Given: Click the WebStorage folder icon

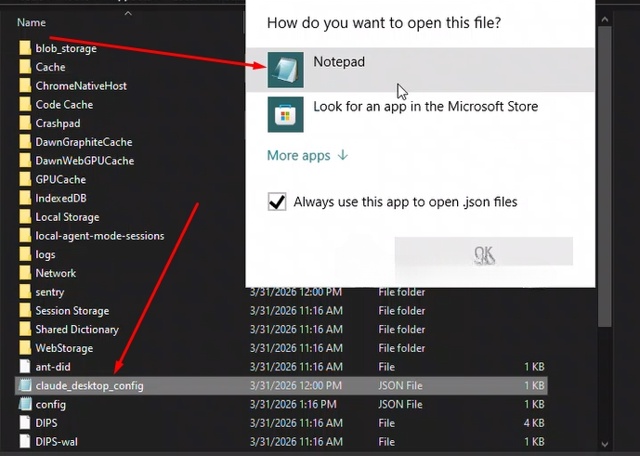Looking at the screenshot, I should [x=25, y=348].
